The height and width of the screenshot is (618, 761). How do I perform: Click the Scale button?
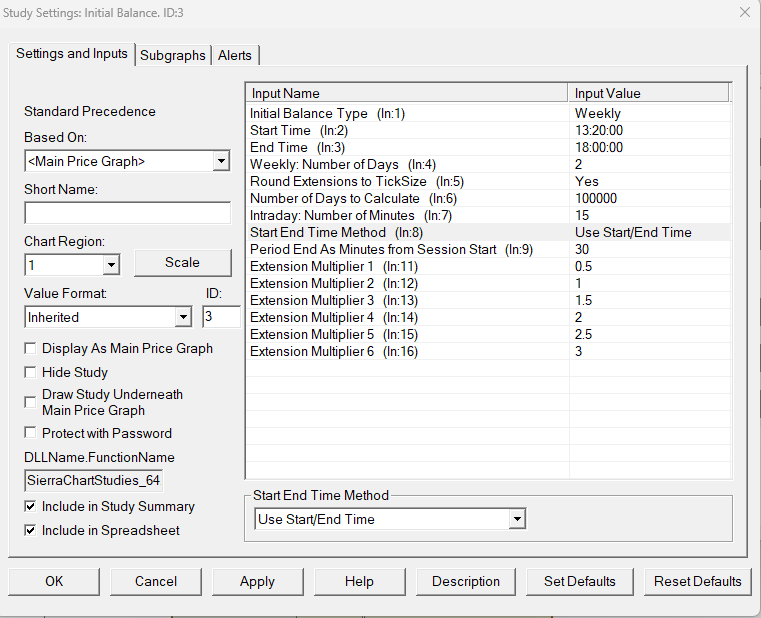click(x=182, y=263)
